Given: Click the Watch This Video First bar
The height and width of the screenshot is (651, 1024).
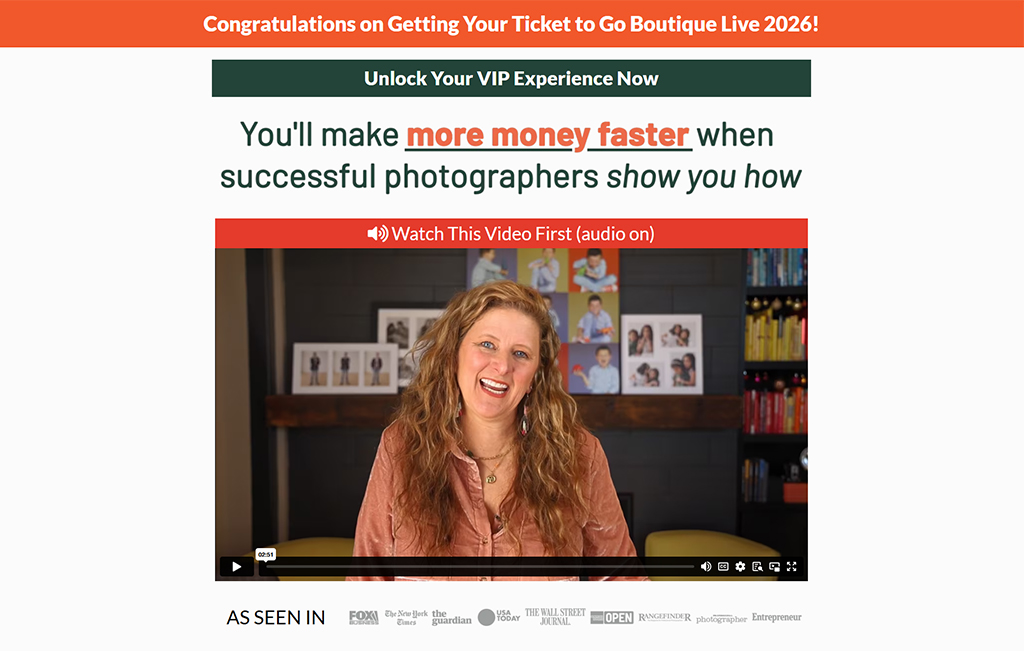Looking at the screenshot, I should pyautogui.click(x=511, y=234).
